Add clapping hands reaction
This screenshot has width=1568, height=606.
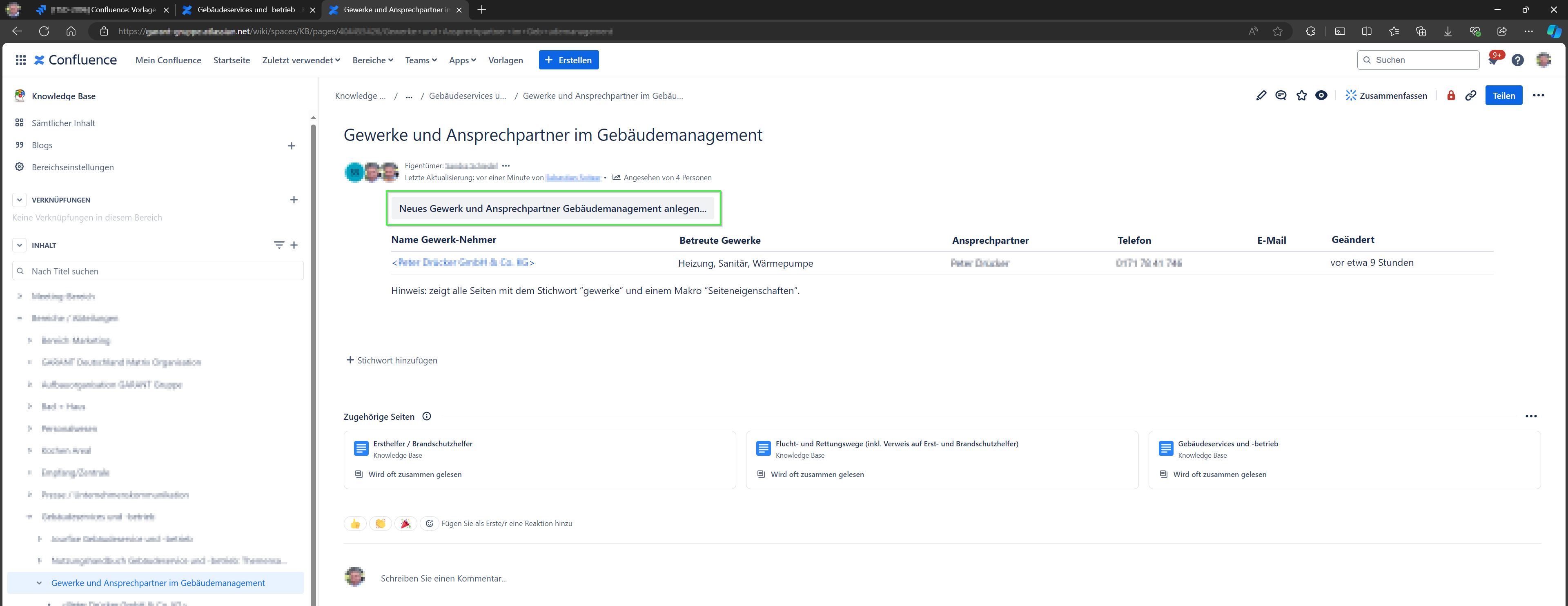tap(381, 523)
